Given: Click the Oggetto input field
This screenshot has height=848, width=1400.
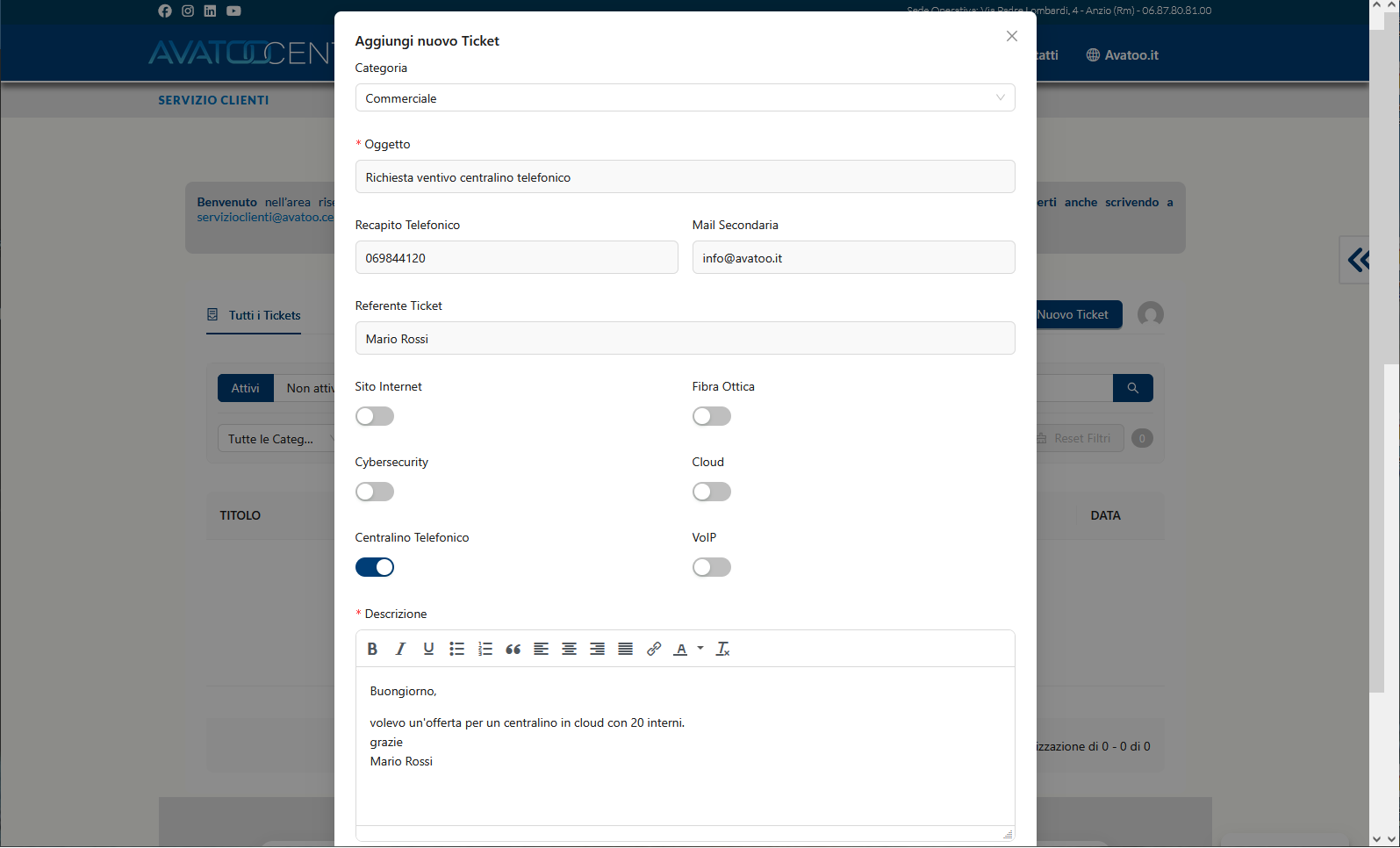Looking at the screenshot, I should [x=685, y=177].
